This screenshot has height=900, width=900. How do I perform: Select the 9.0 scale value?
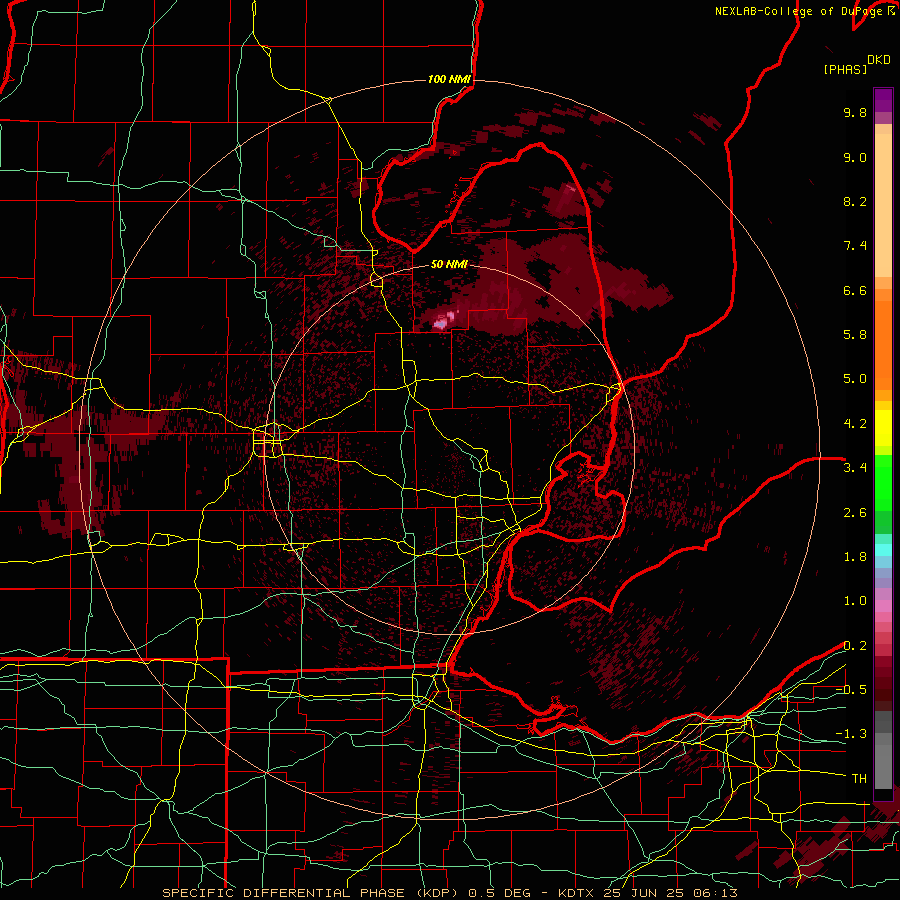(x=855, y=157)
